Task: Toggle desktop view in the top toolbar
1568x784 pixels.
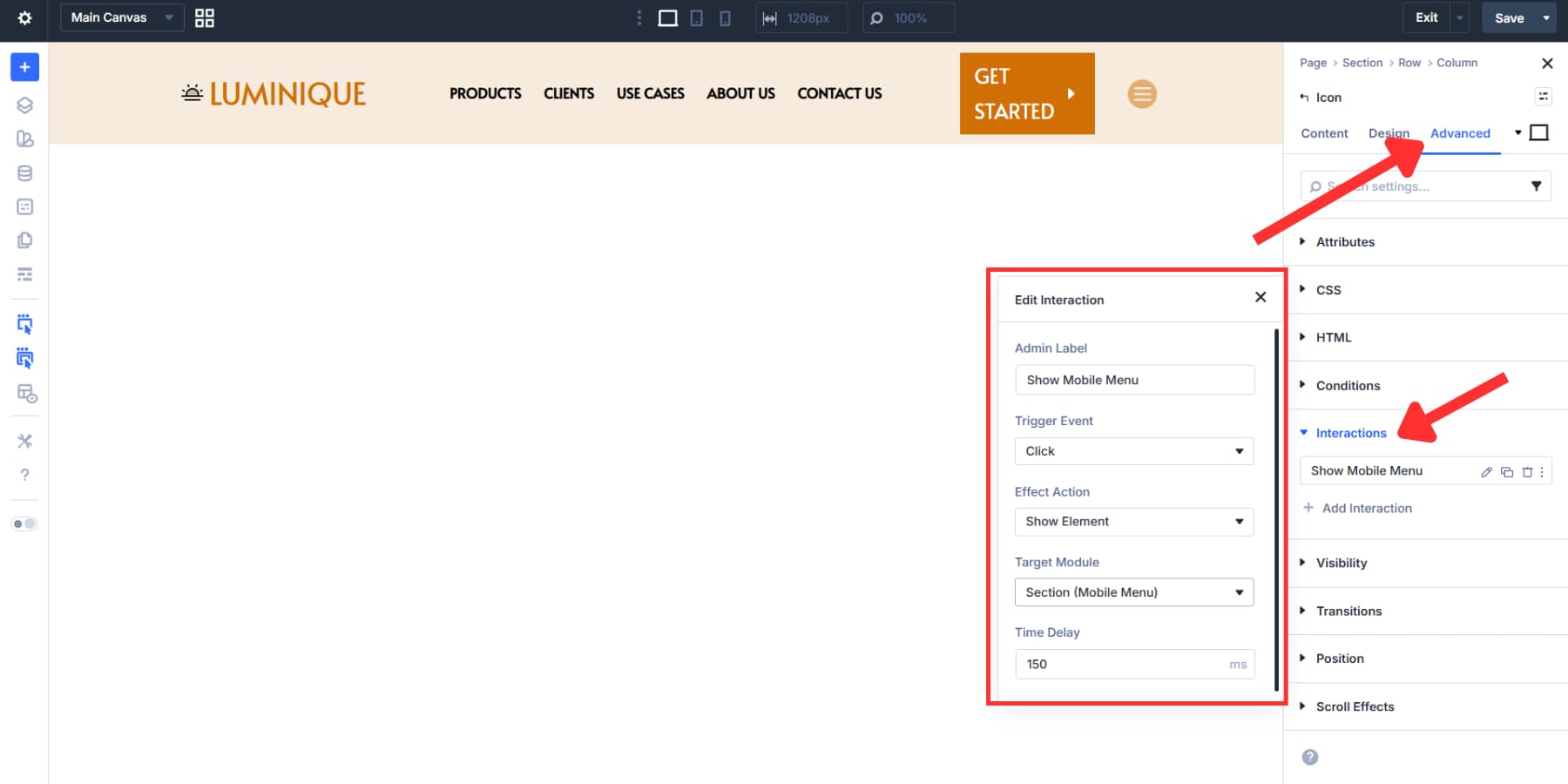Action: [667, 17]
